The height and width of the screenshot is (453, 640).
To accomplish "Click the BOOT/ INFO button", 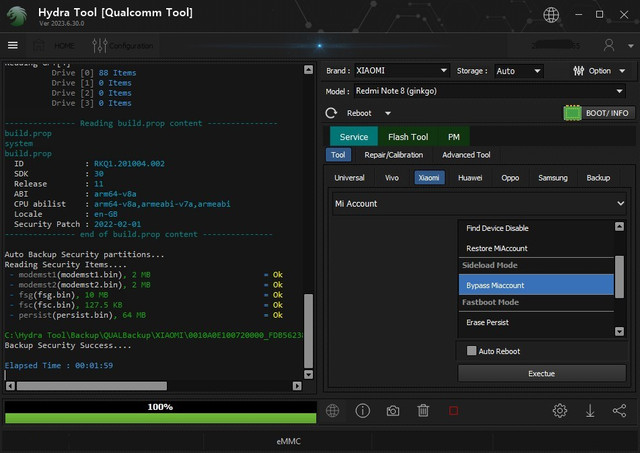I will tap(599, 113).
